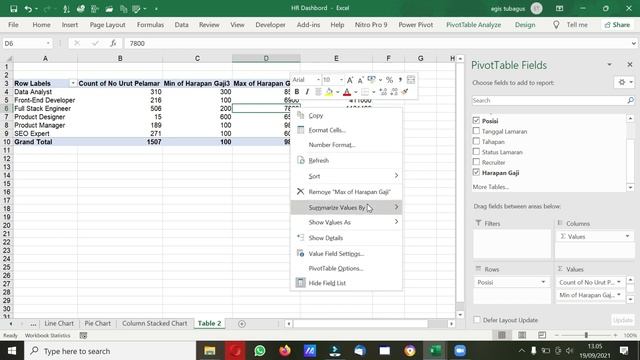Add a new sheet with the plus button

(242, 324)
